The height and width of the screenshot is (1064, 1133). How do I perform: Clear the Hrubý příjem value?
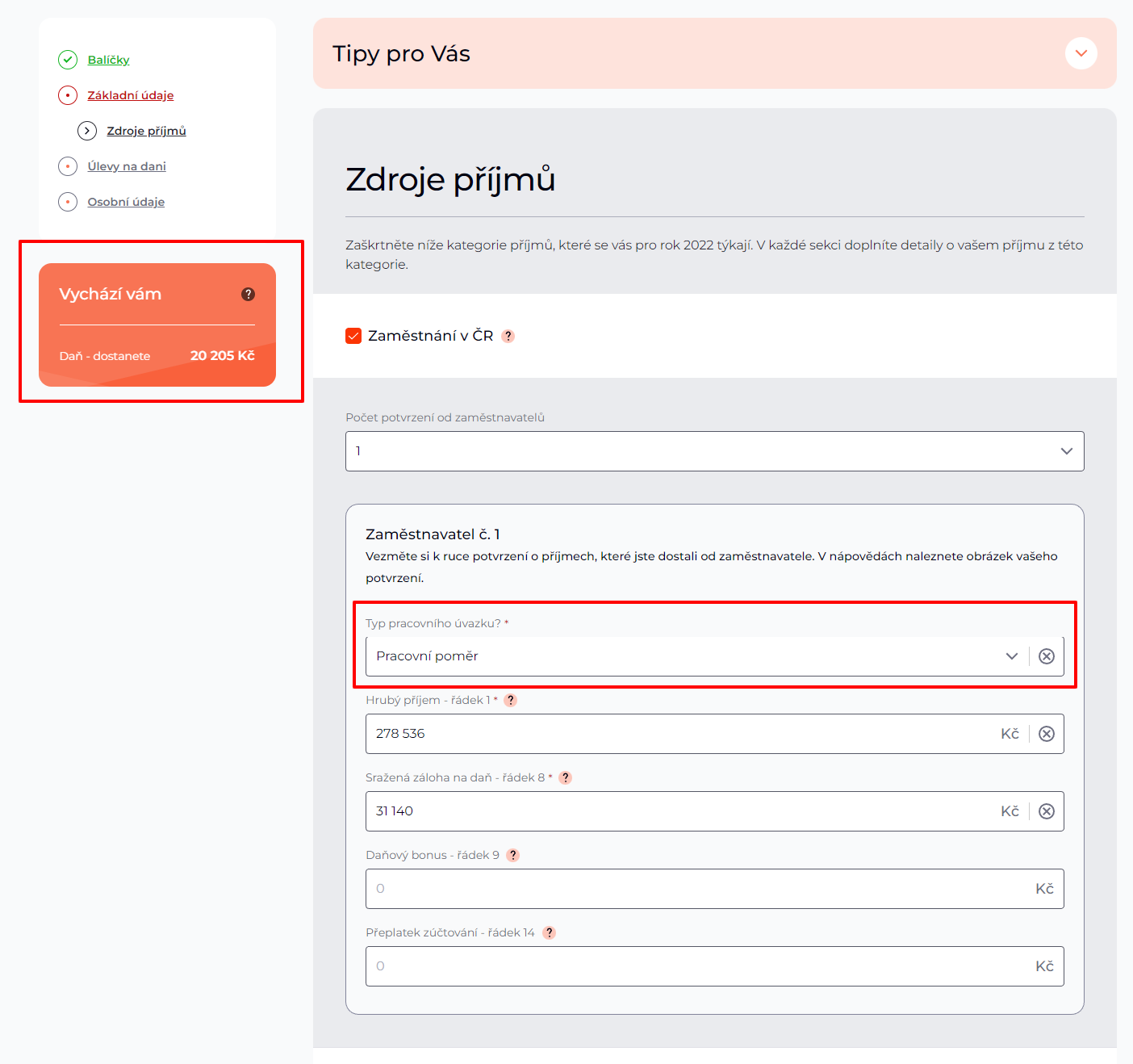[x=1046, y=734]
